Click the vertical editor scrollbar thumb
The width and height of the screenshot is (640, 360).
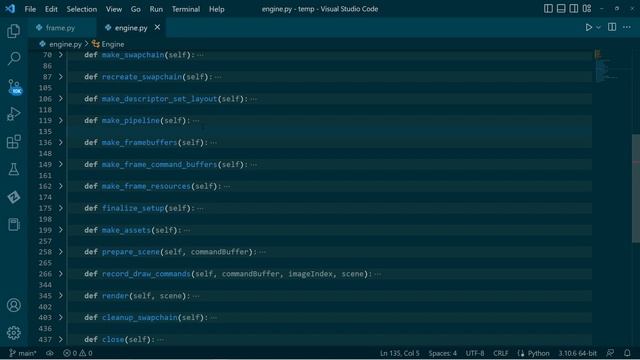click(x=636, y=188)
